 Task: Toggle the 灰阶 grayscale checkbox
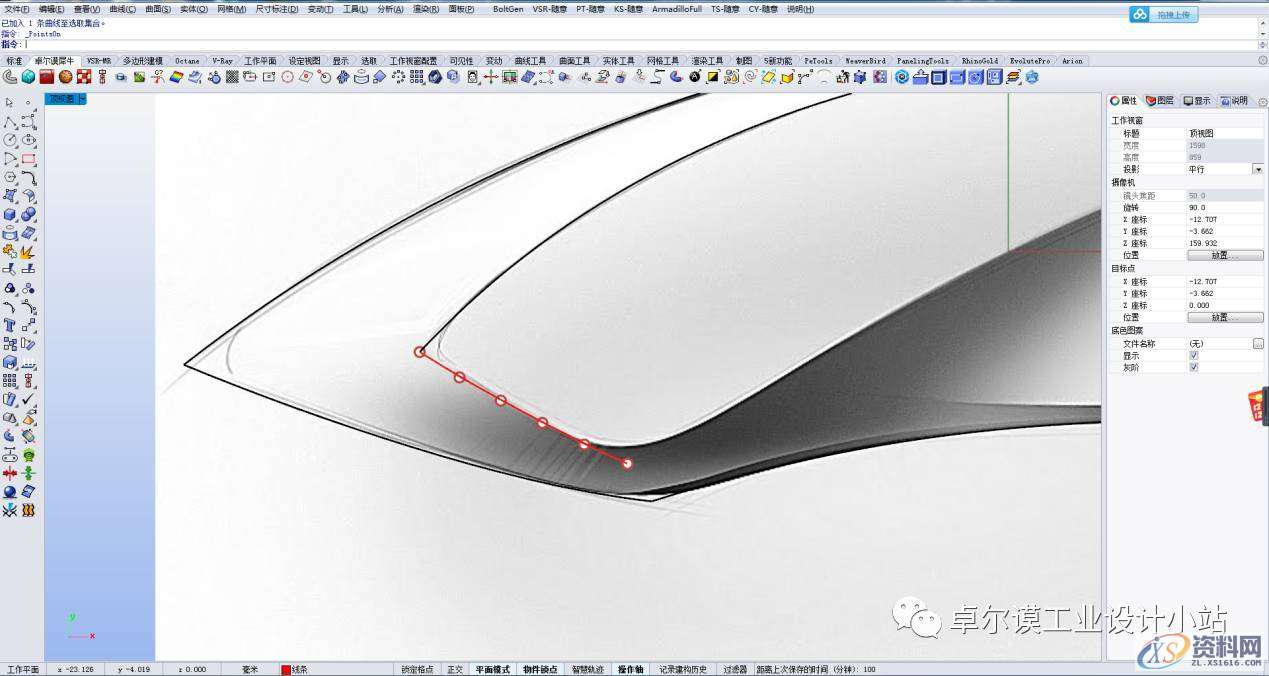tap(1193, 367)
